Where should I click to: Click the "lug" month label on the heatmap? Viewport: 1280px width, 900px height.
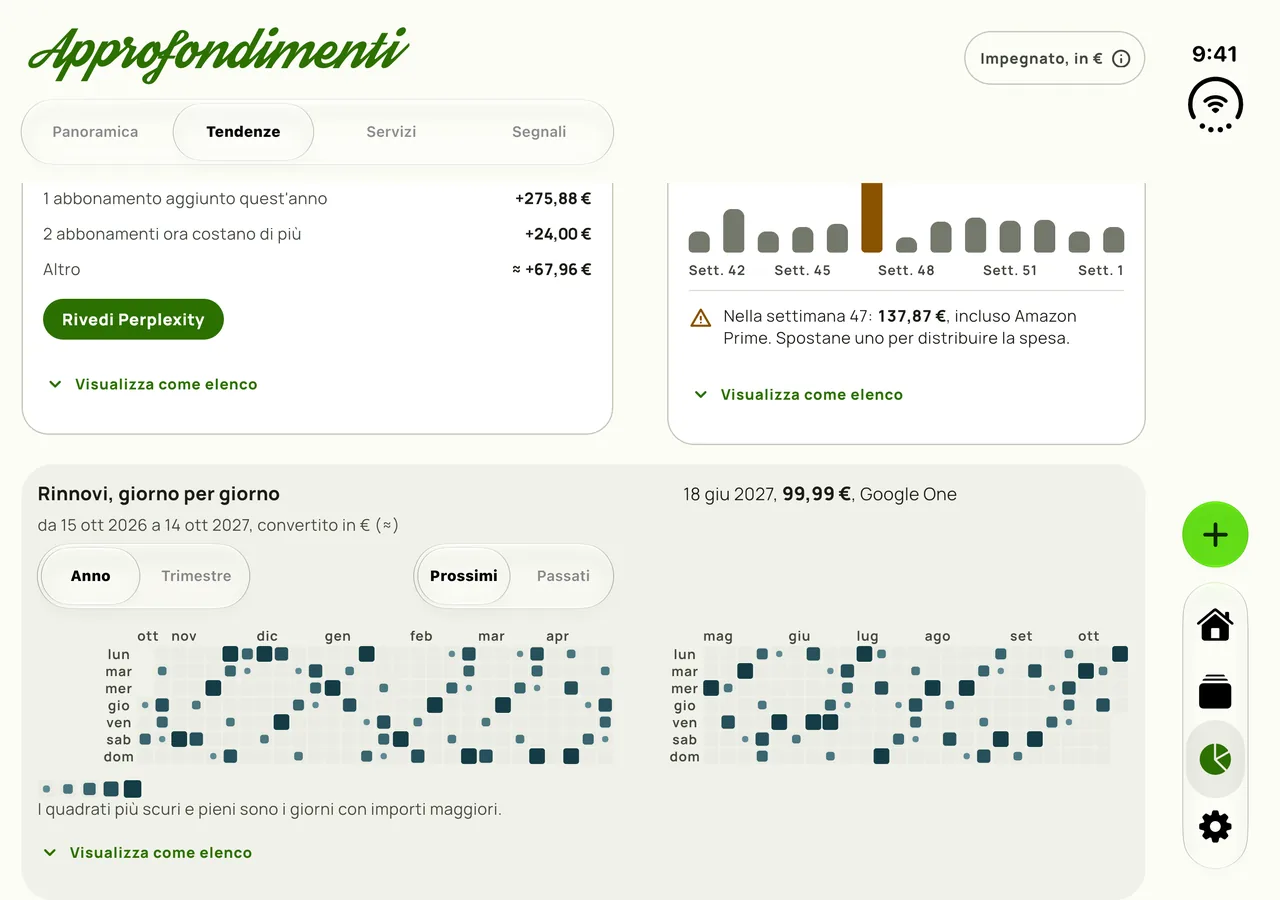[x=867, y=636]
